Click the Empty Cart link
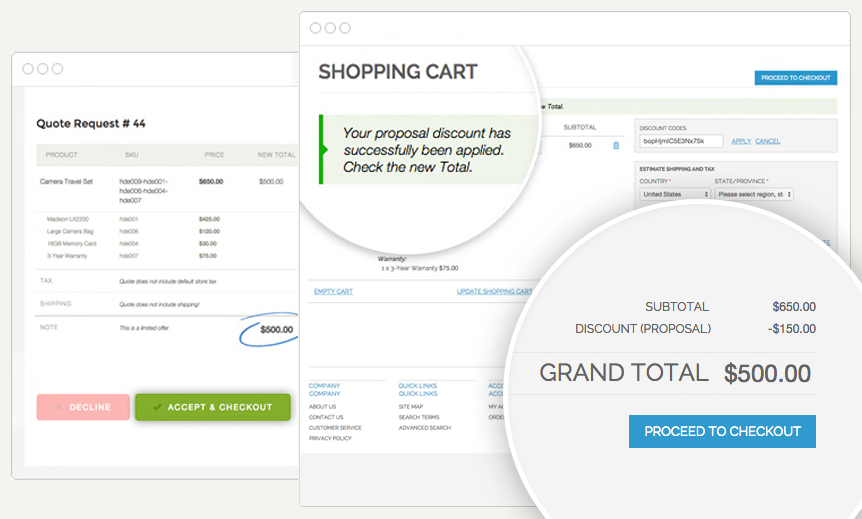Viewport: 862px width, 519px height. coord(333,291)
